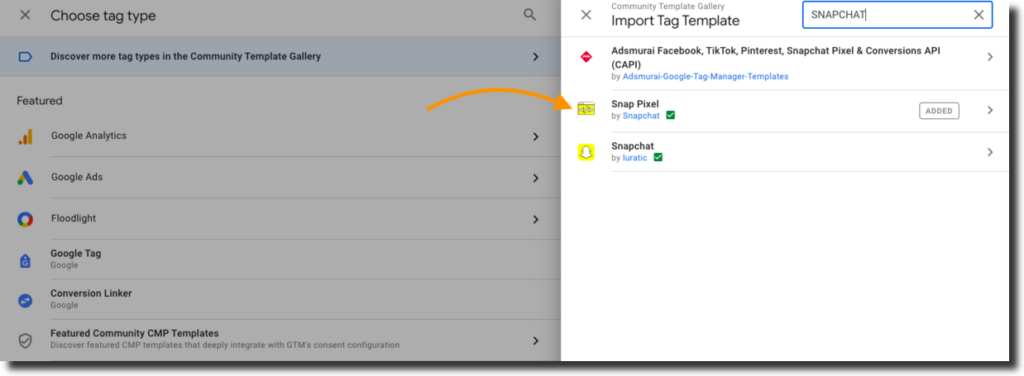1024x376 pixels.
Task: Expand Google Analytics row chevron
Action: coord(536,137)
